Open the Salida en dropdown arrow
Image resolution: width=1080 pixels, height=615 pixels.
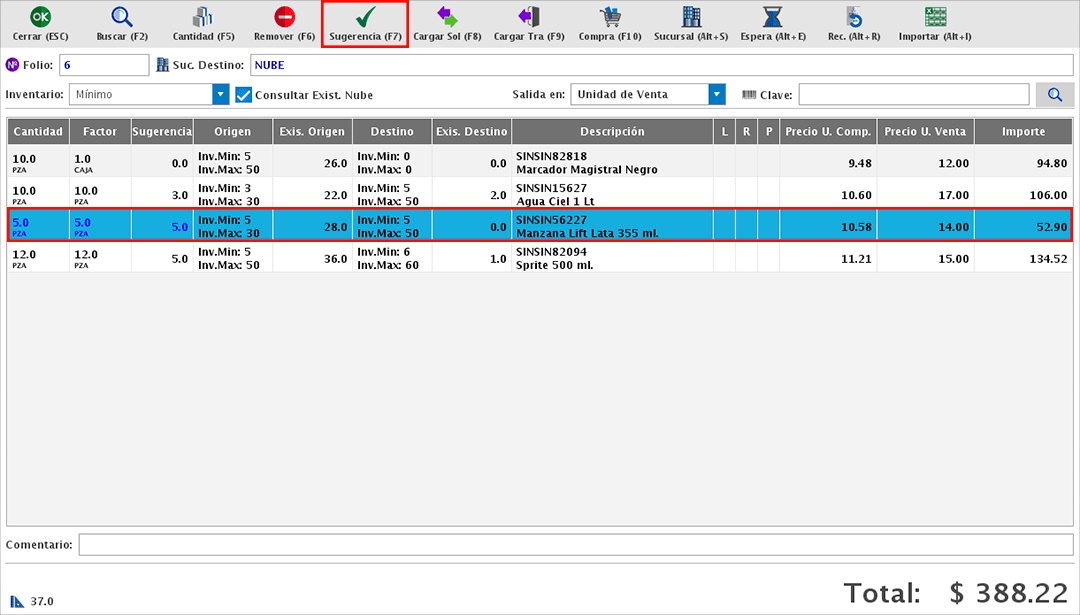click(x=716, y=95)
